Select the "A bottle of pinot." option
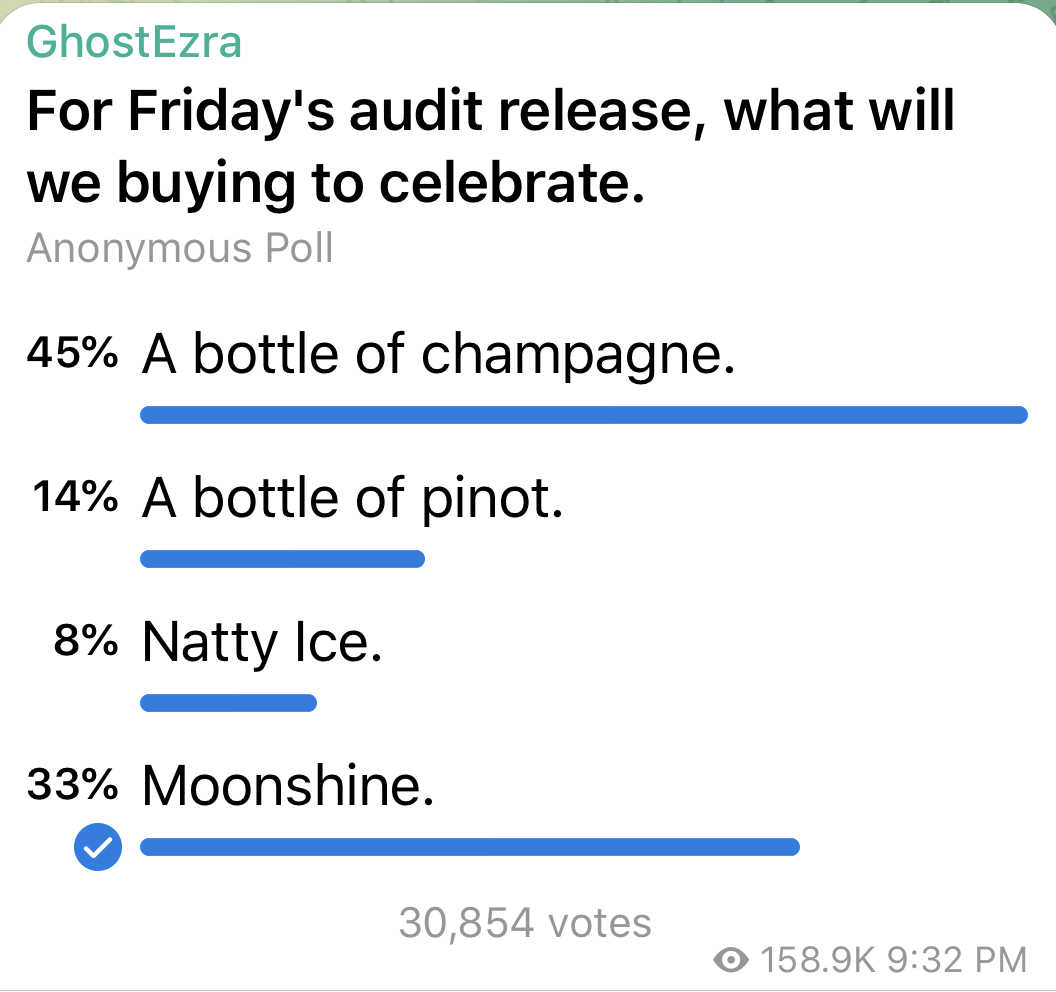 click(353, 497)
